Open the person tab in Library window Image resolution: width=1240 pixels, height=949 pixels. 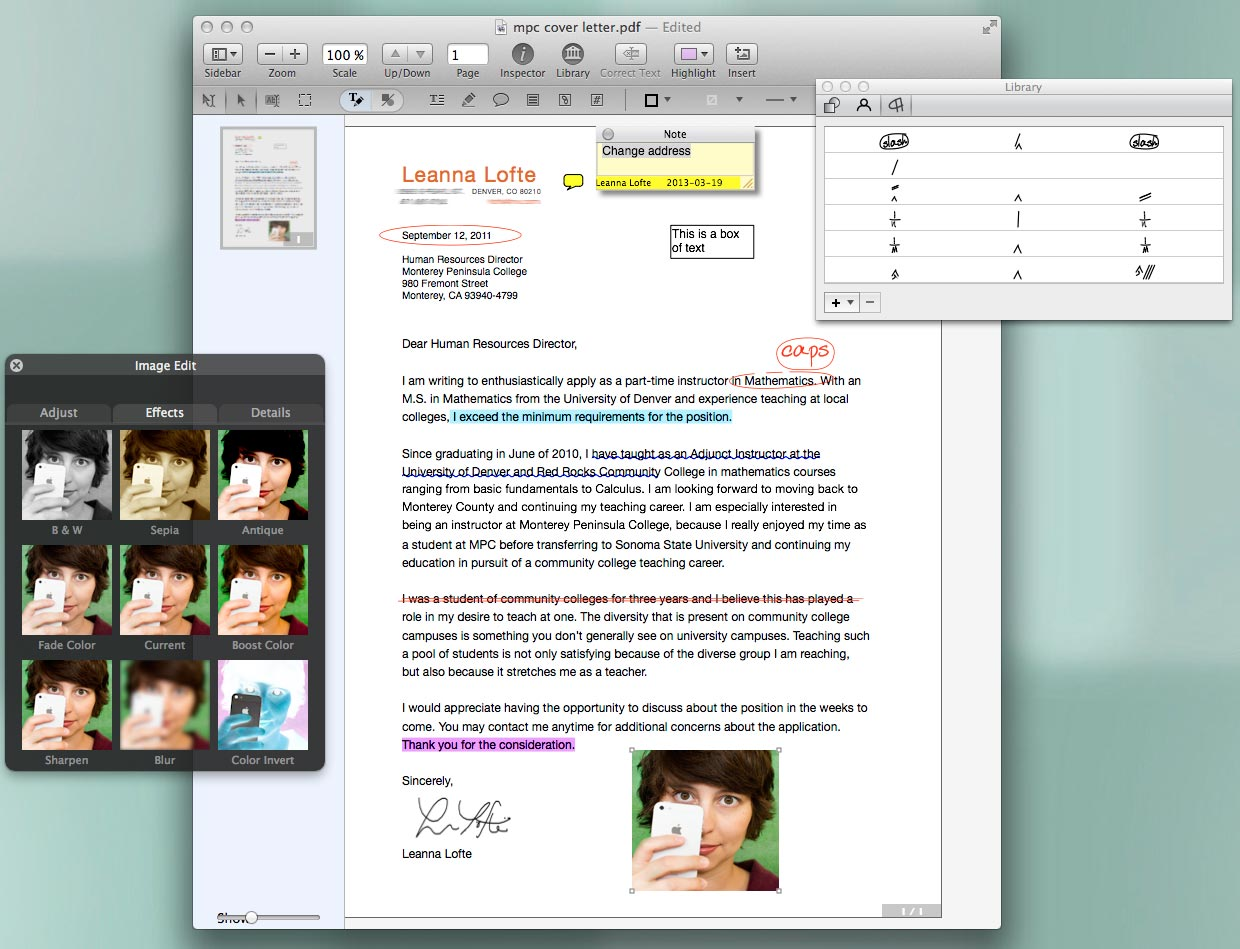tap(864, 106)
